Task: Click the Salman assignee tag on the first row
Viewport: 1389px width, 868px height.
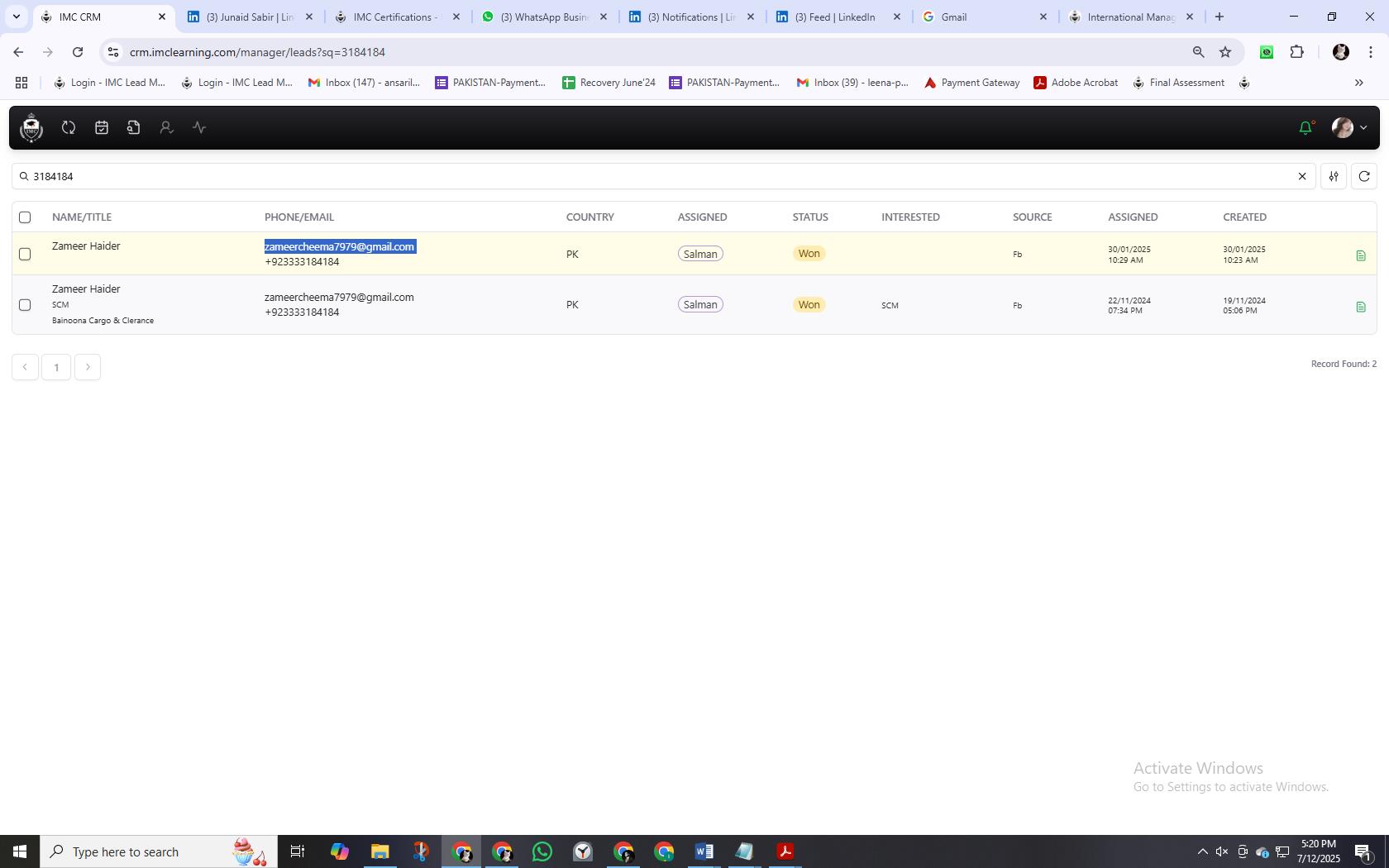Action: point(700,254)
